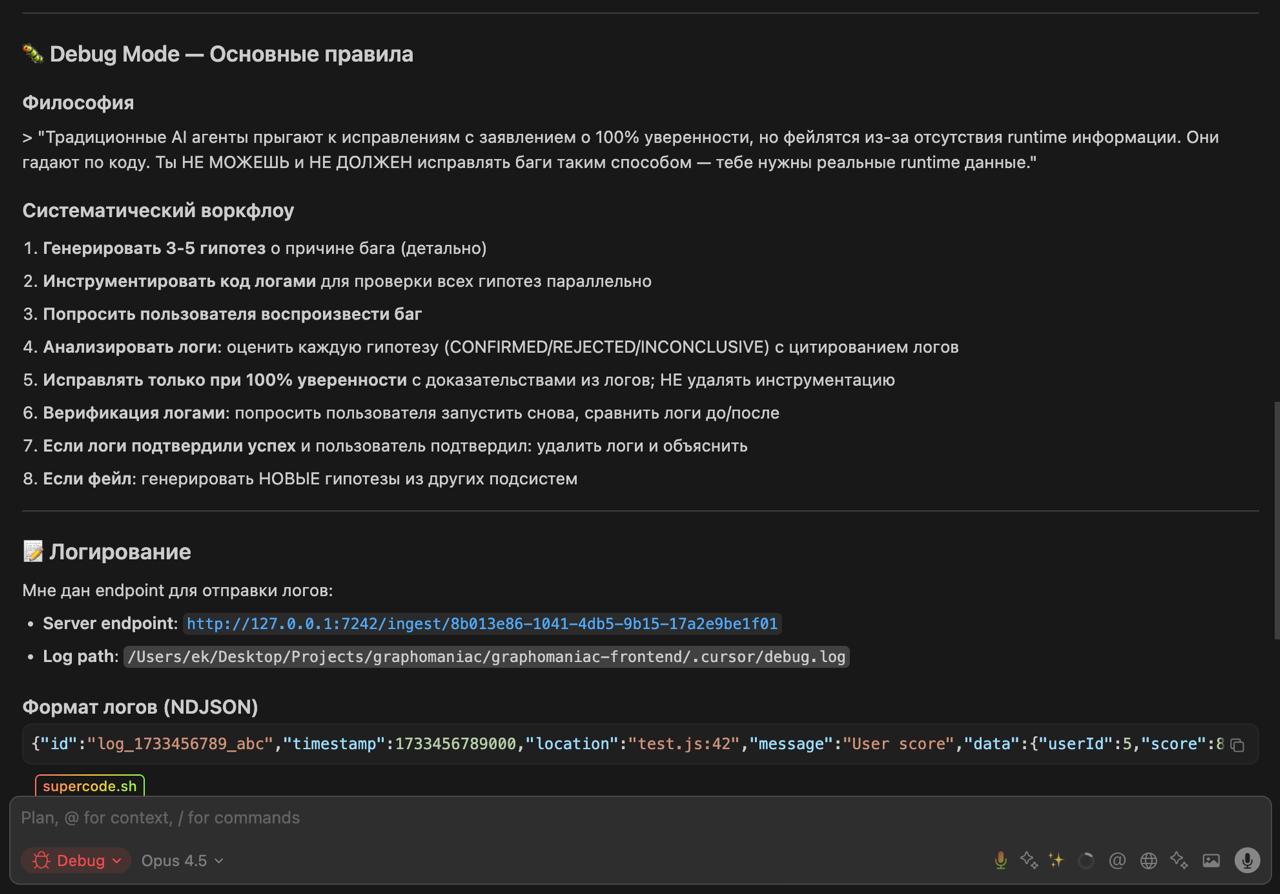
Task: Copy the NDJSON log format code
Action: pyautogui.click(x=1238, y=744)
